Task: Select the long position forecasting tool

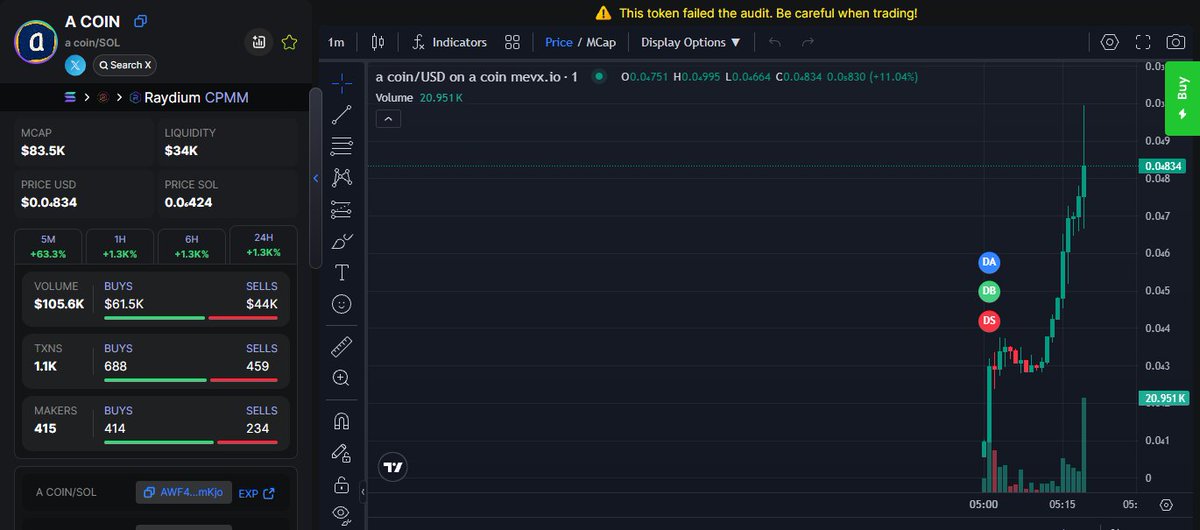Action: tap(341, 209)
